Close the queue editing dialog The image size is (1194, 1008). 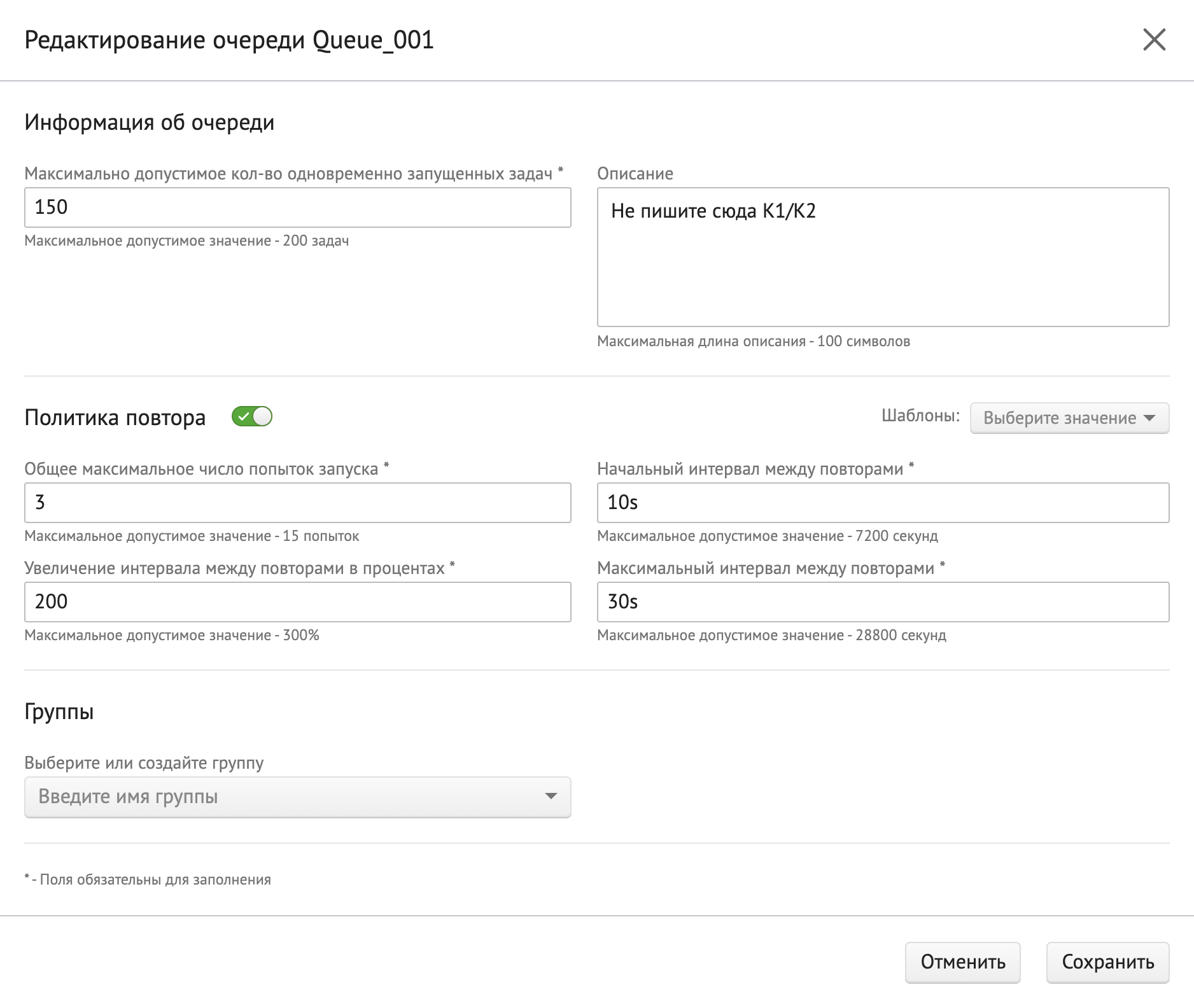click(x=1154, y=40)
